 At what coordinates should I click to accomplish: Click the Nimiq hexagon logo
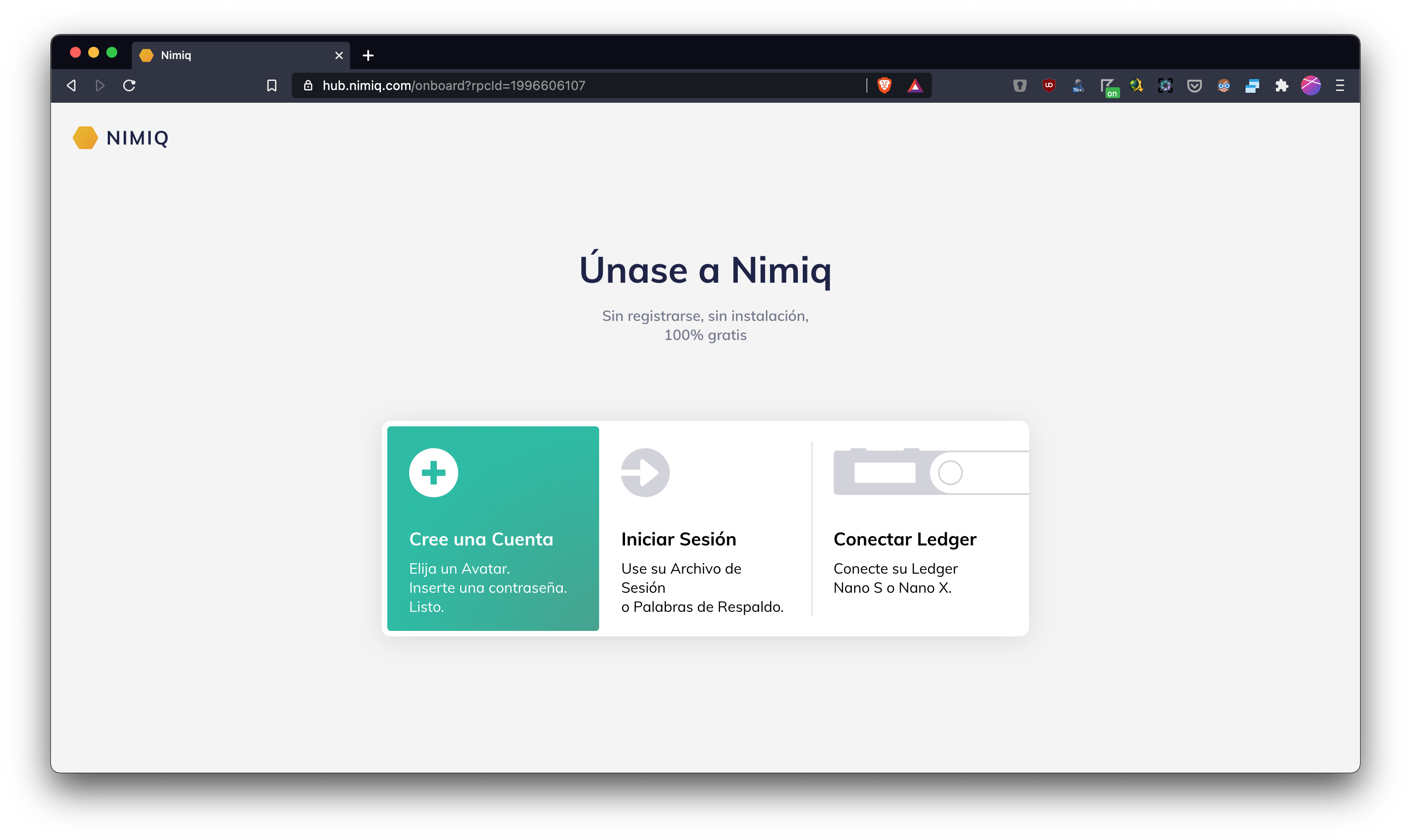pos(85,138)
